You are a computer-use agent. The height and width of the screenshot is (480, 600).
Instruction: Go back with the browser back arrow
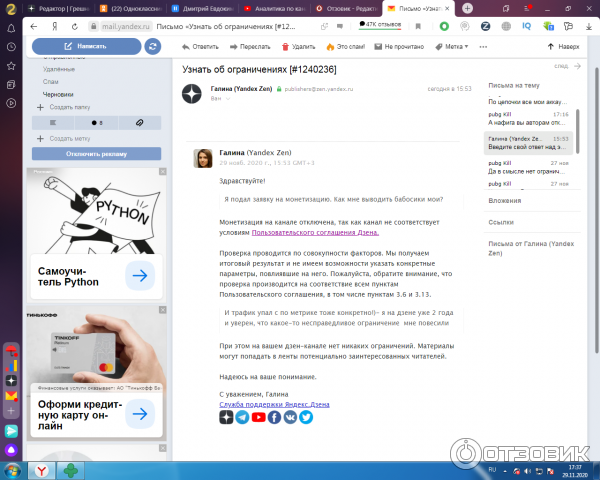click(x=34, y=26)
